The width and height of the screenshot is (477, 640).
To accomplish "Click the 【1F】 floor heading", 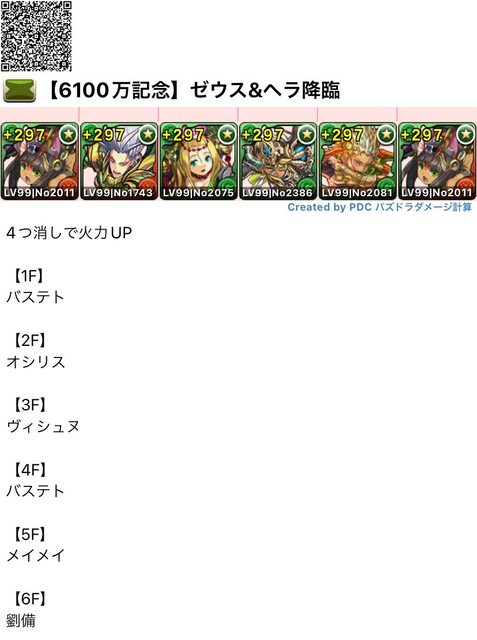I will 28,276.
